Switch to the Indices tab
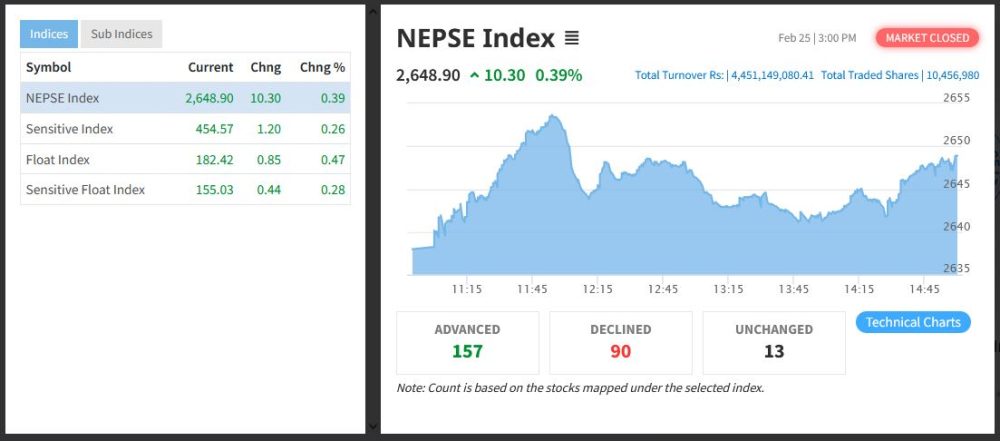The image size is (1000, 441). pos(49,34)
